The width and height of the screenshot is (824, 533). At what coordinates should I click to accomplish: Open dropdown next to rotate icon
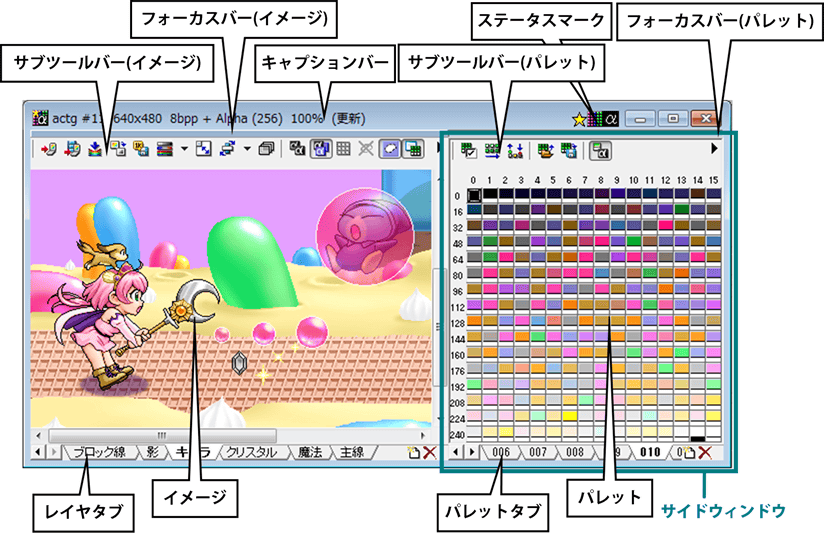point(247,149)
